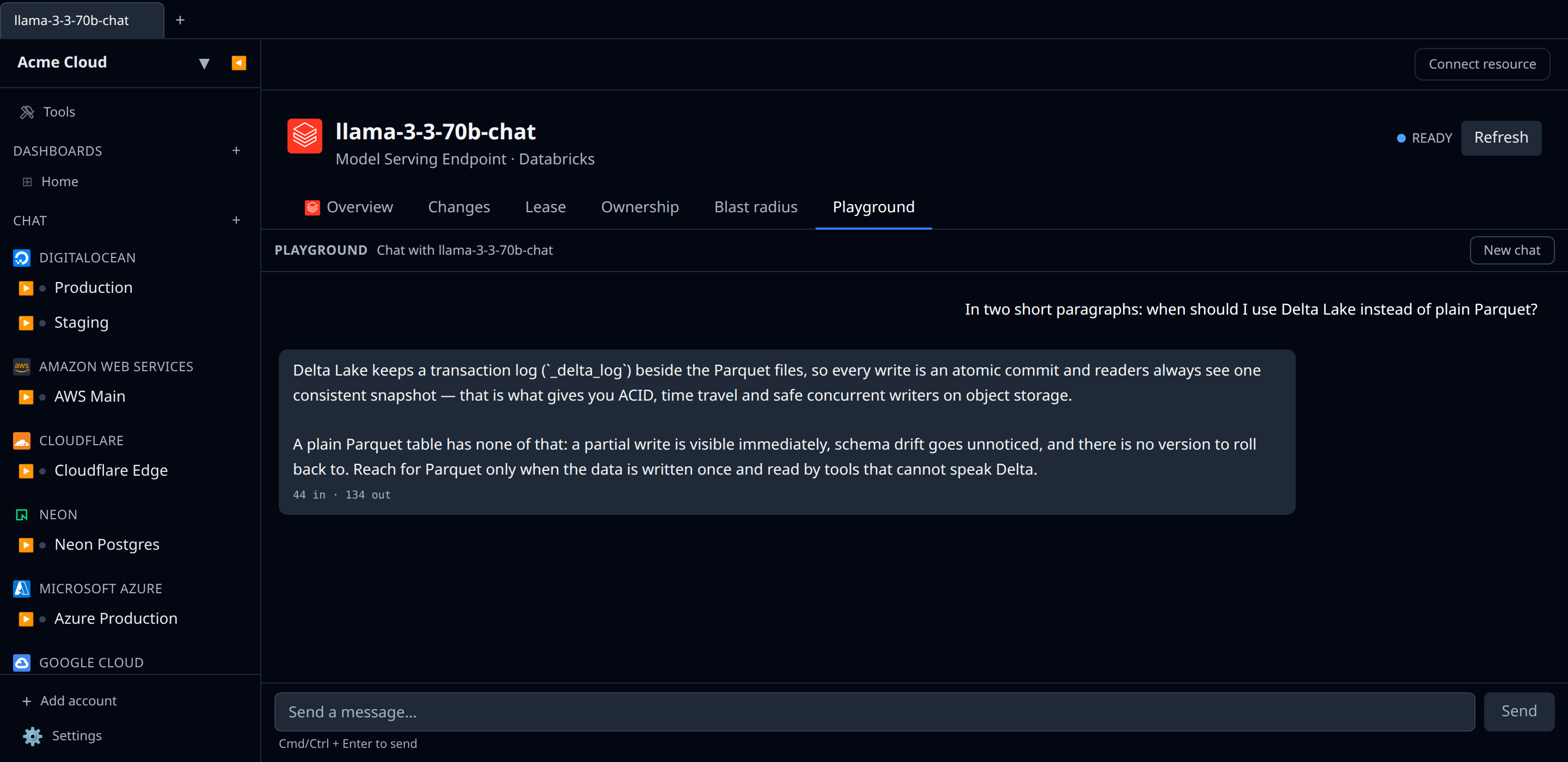Start a new chat from the CHAT plus icon
Viewport: 1568px width, 762px height.
[x=236, y=220]
